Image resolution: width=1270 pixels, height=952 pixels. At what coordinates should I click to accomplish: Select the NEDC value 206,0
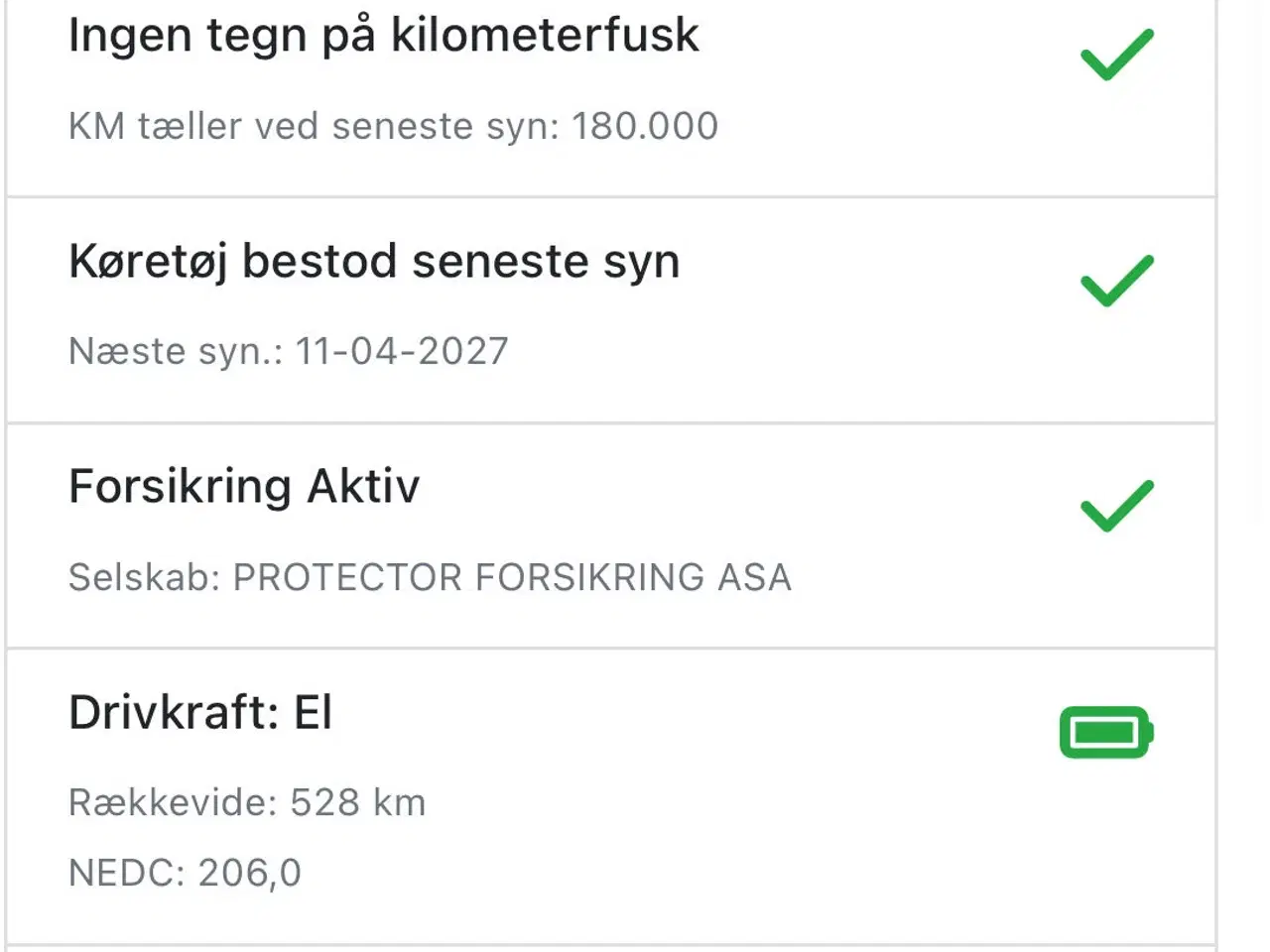[250, 873]
